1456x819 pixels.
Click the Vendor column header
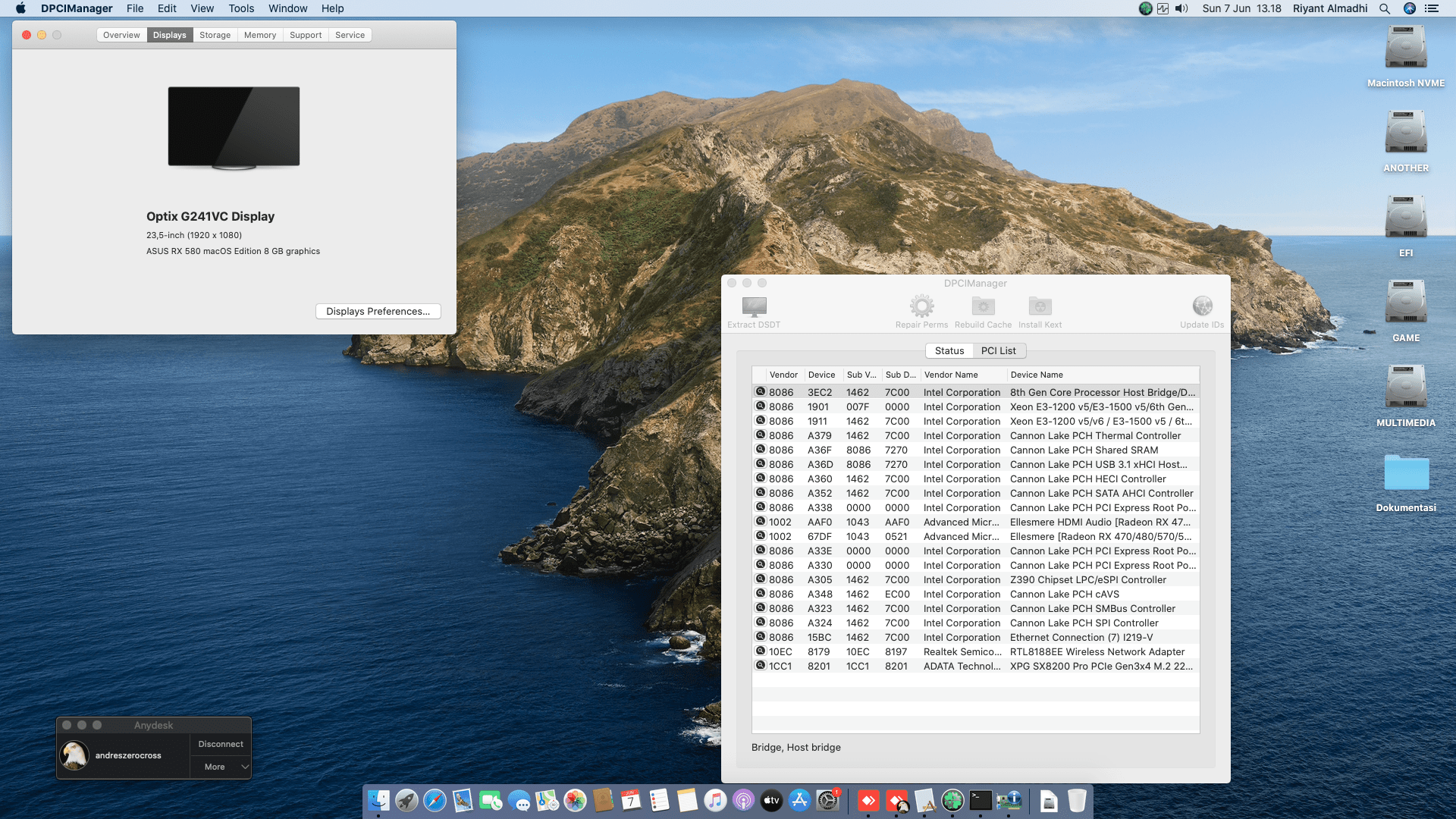(x=783, y=375)
